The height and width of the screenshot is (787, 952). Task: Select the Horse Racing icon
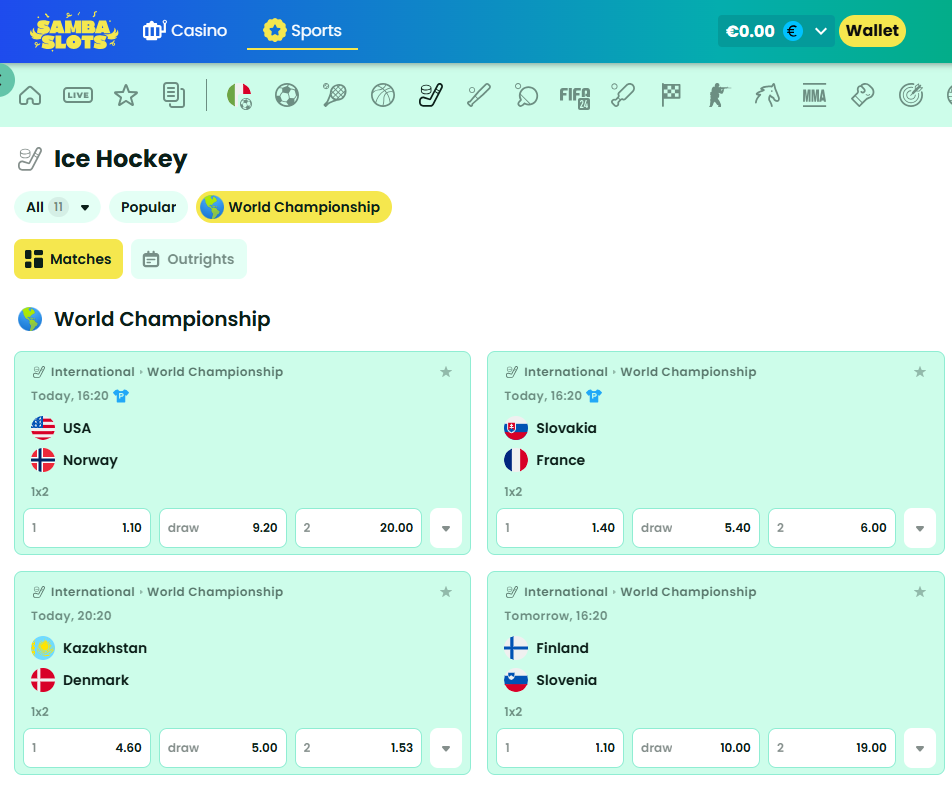(x=767, y=95)
